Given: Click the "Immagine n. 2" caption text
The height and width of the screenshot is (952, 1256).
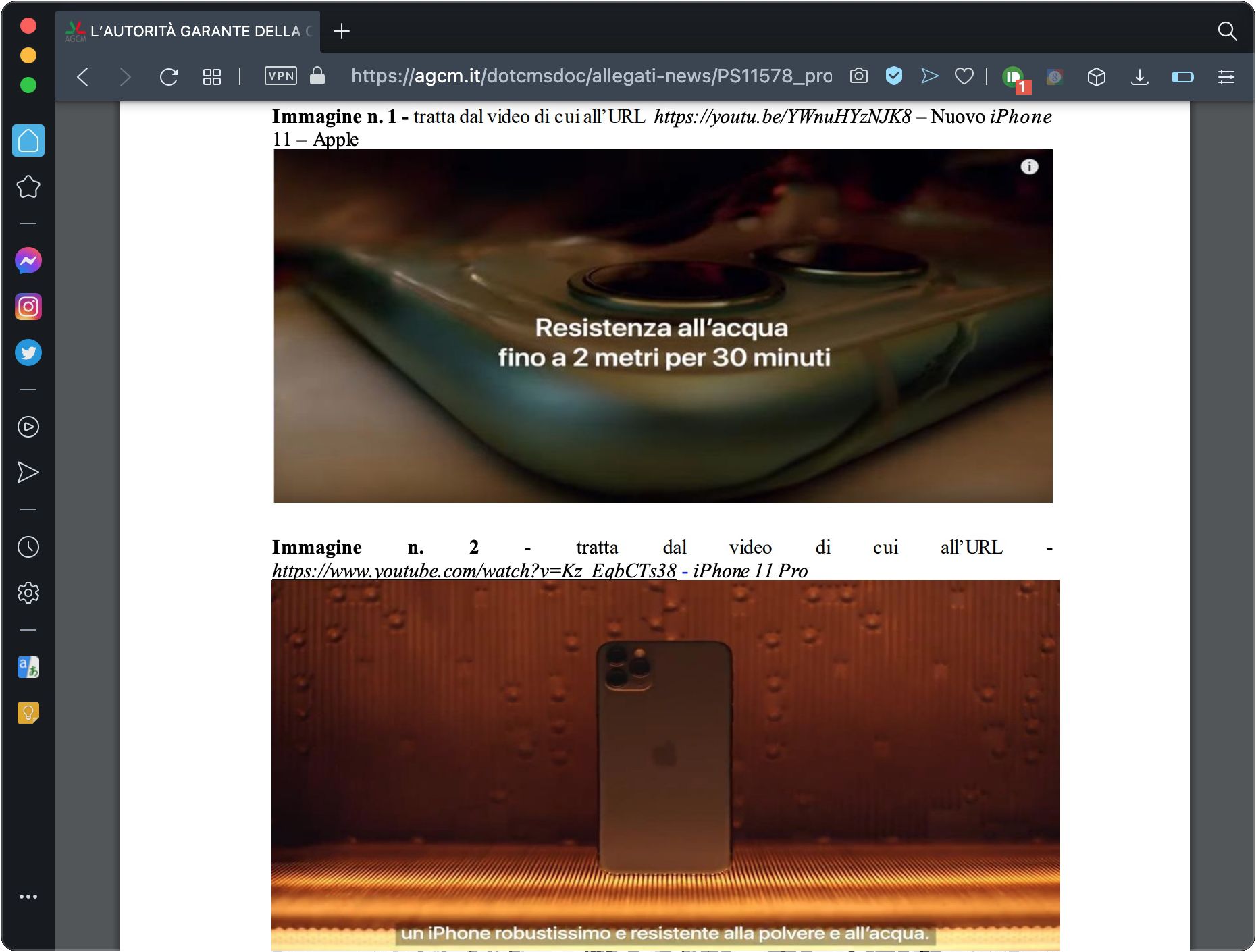Looking at the screenshot, I should [375, 547].
